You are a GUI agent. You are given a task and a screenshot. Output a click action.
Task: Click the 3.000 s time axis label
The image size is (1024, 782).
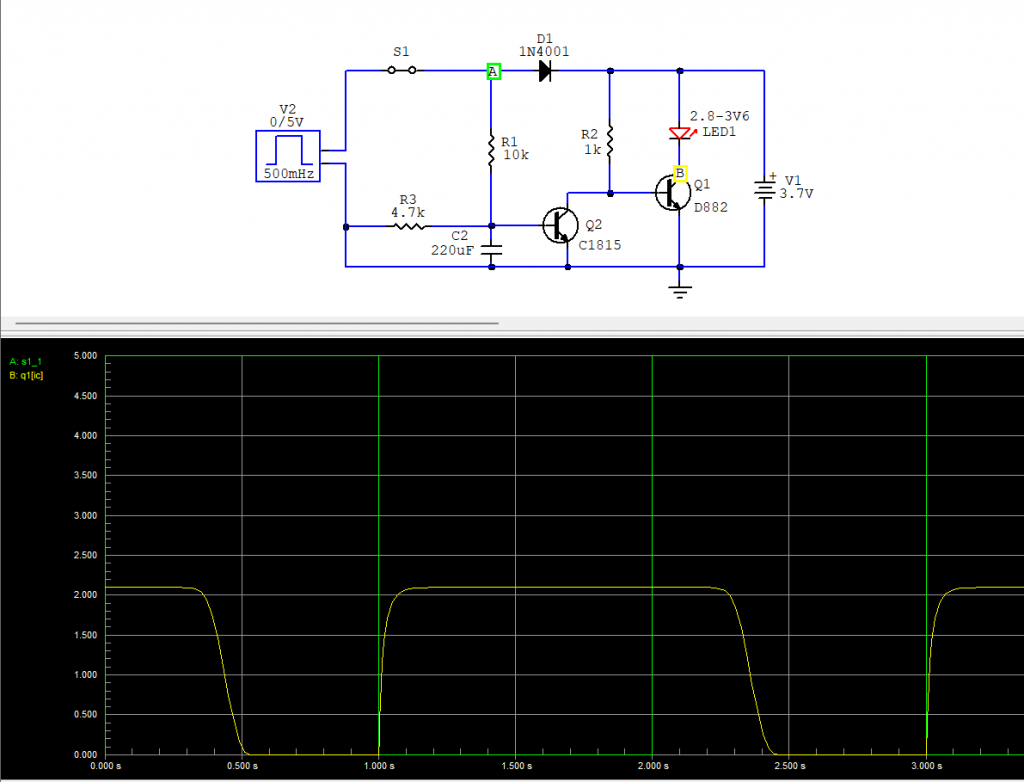pyautogui.click(x=926, y=766)
